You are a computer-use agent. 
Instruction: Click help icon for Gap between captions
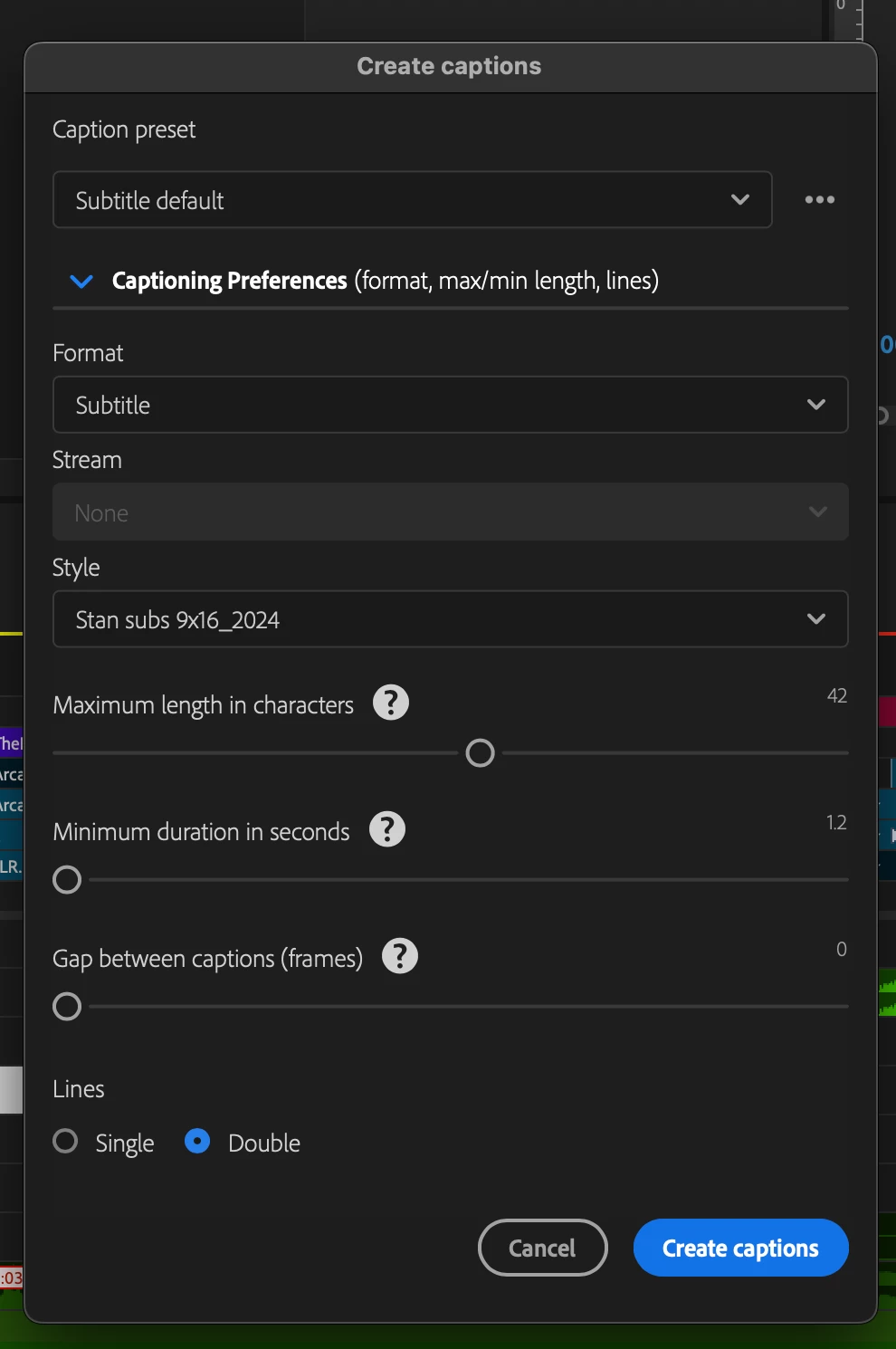click(400, 956)
